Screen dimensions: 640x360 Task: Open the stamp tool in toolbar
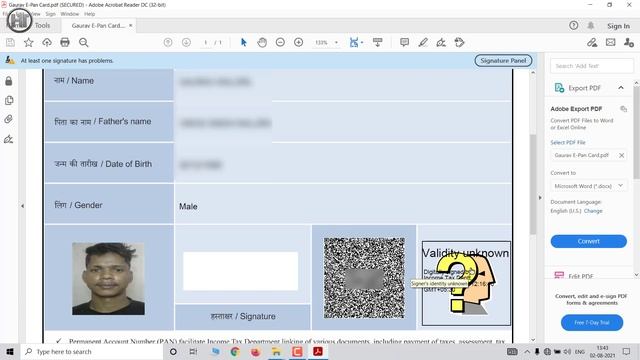[x=460, y=42]
